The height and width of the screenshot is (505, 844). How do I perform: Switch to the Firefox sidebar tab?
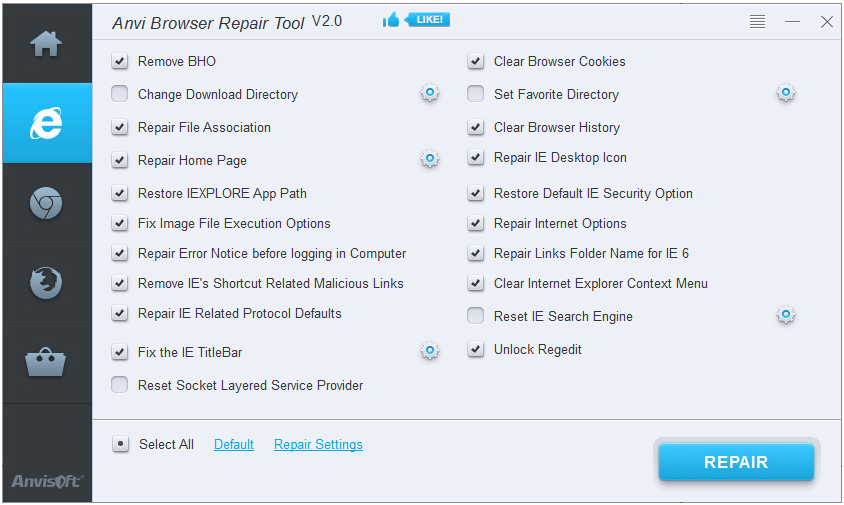coord(46,283)
